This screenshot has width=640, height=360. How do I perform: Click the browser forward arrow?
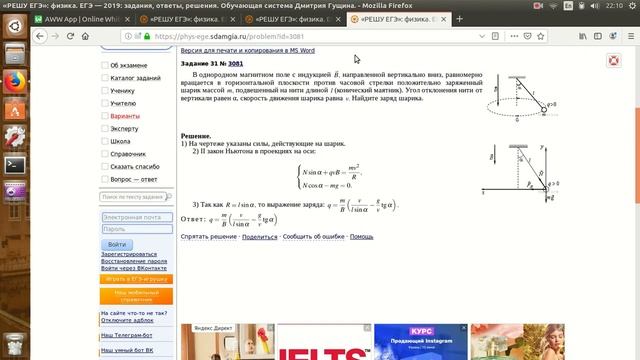pyautogui.click(x=55, y=36)
